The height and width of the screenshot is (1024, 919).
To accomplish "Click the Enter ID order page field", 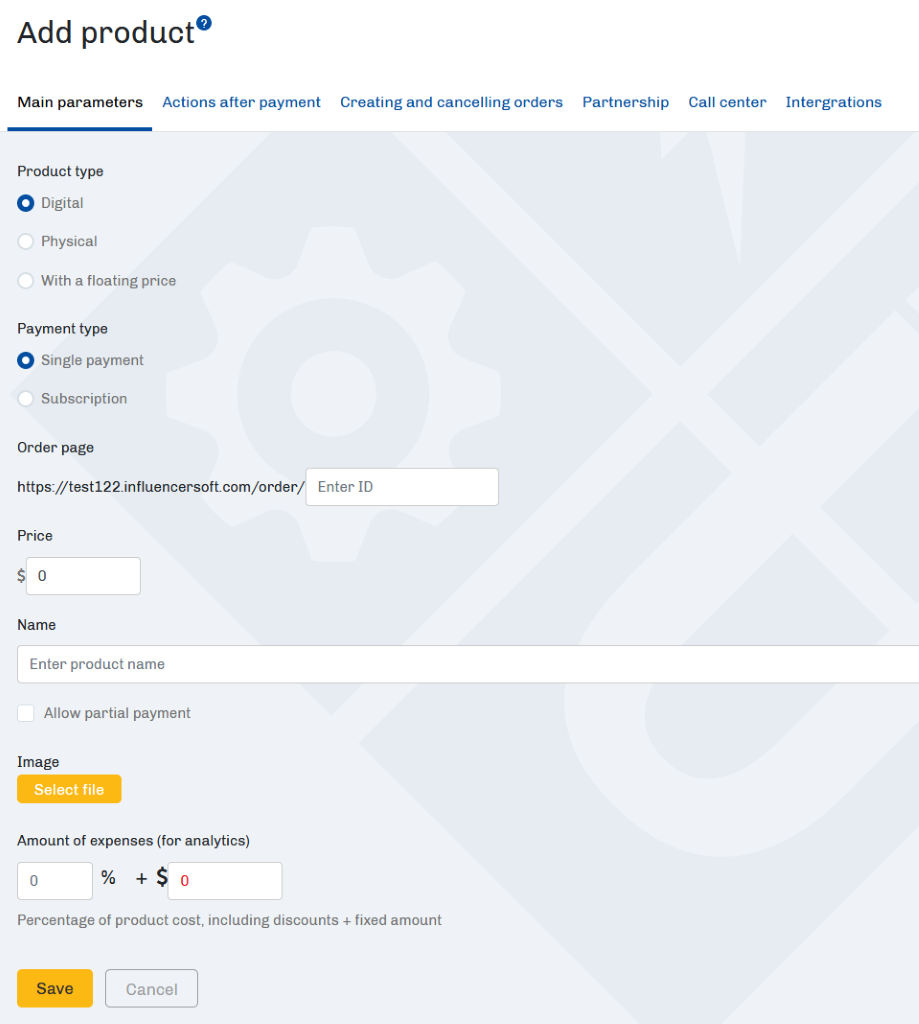I will point(402,487).
